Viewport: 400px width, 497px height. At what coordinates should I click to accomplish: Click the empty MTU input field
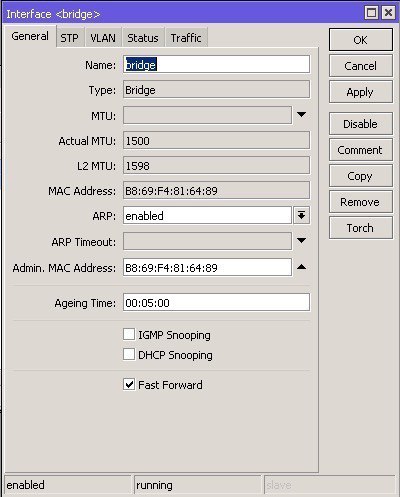pyautogui.click(x=207, y=115)
